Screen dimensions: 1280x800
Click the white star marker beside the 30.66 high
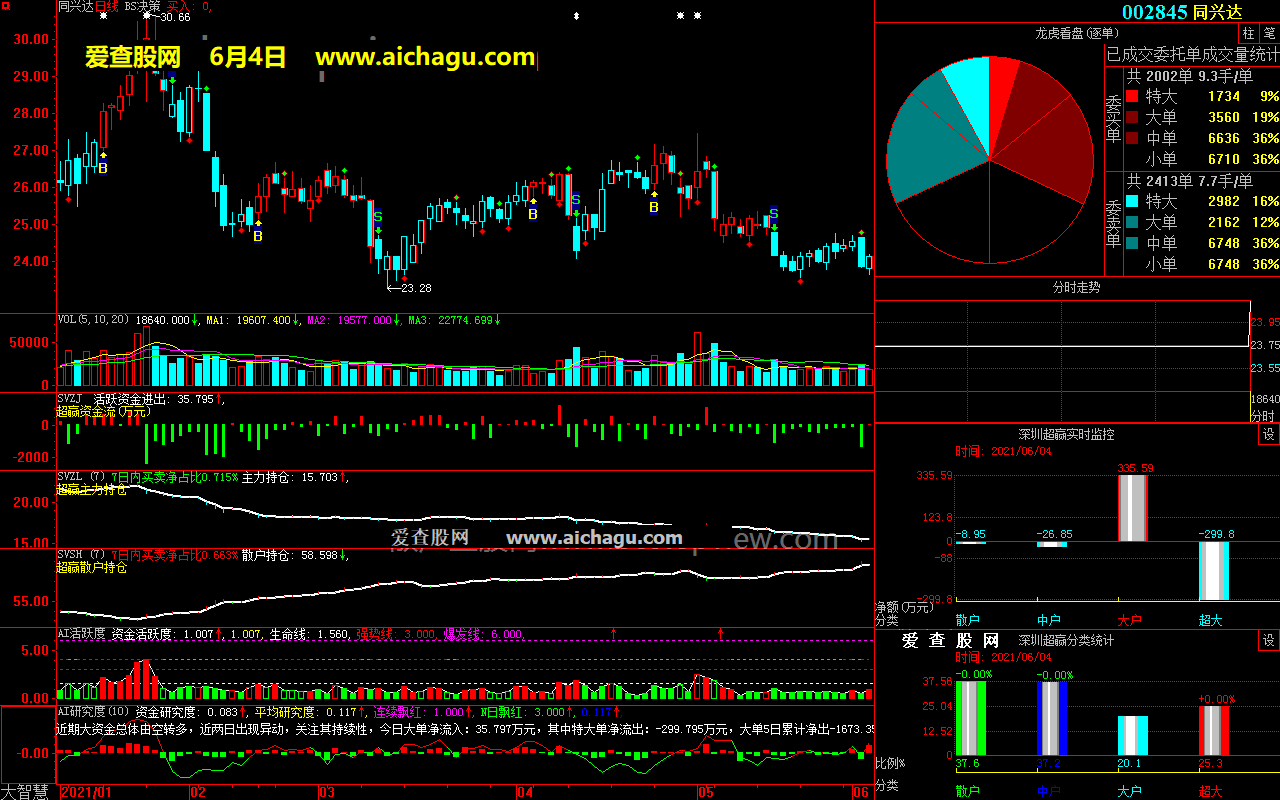click(148, 16)
